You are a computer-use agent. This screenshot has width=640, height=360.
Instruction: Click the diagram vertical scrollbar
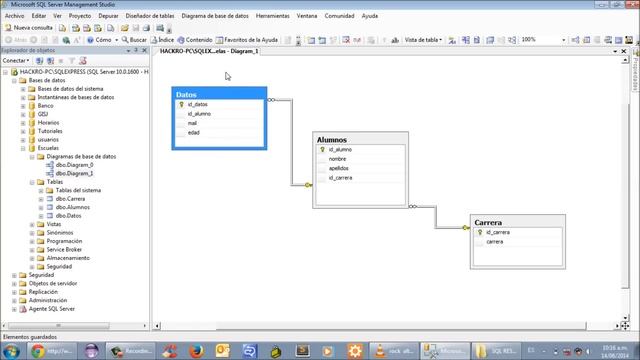(x=625, y=190)
